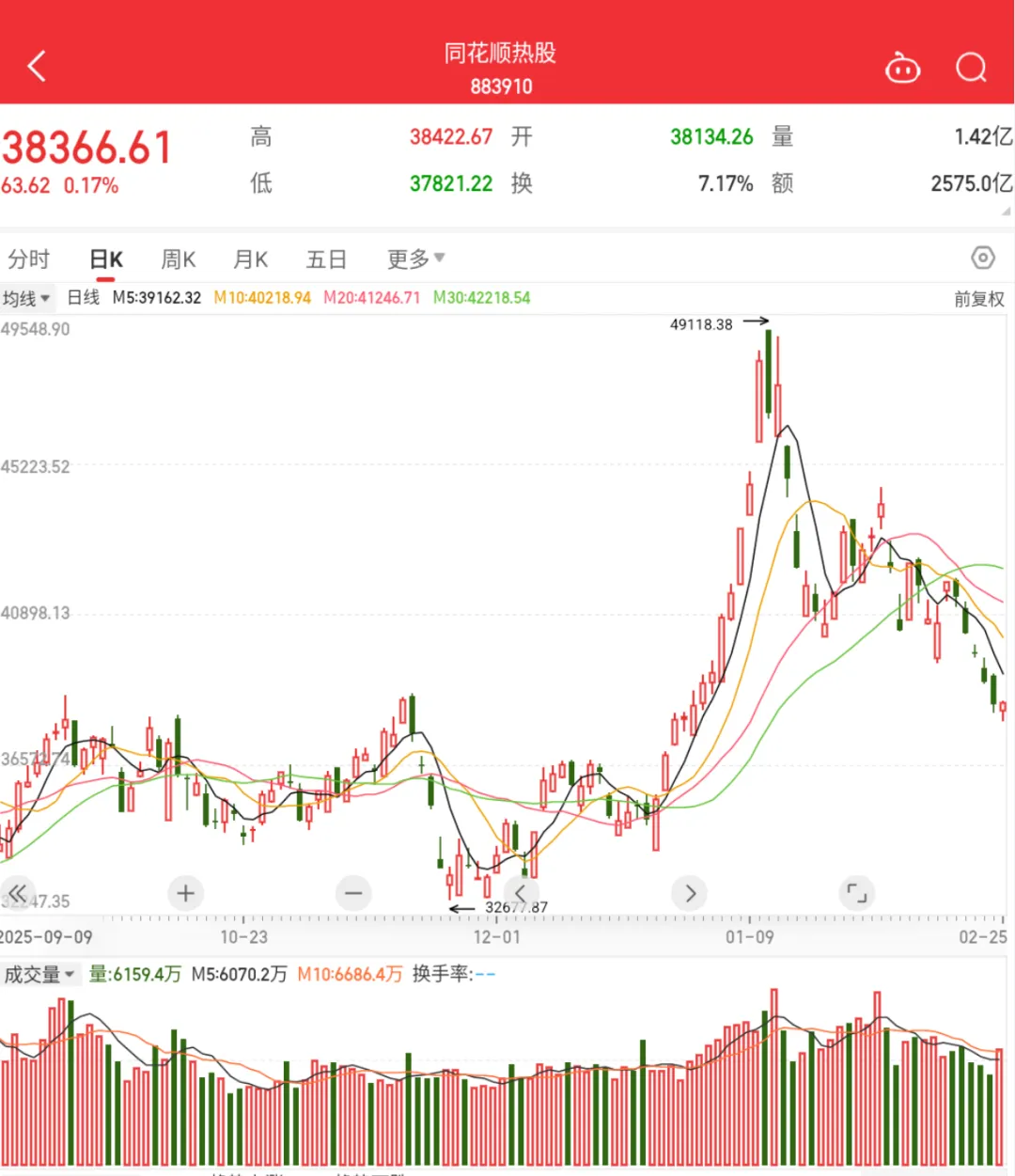Viewport: 1015px width, 1176px height.
Task: Click lowest price label 32677.87
Action: tap(516, 907)
